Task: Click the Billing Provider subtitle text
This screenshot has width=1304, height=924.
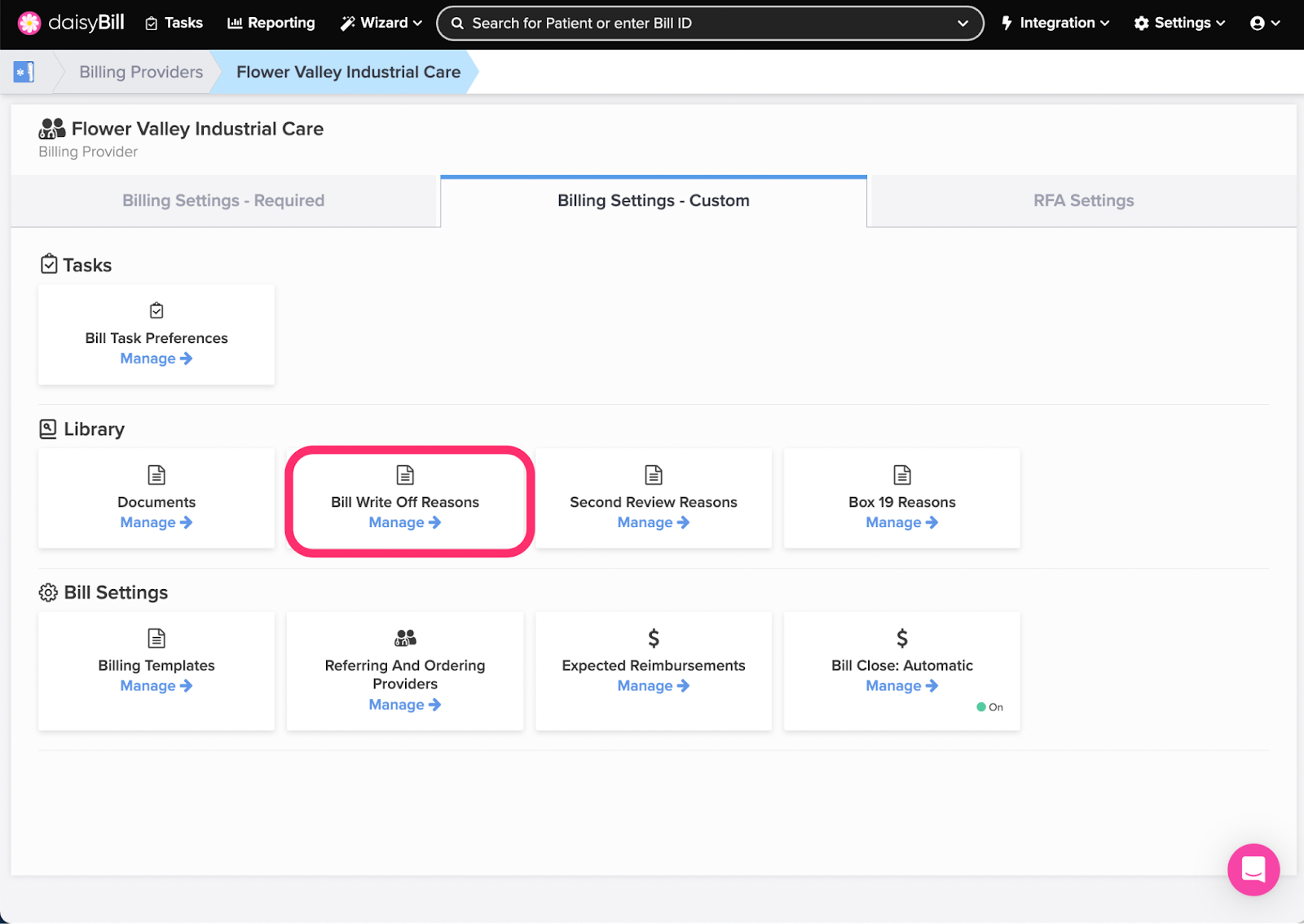Action: click(x=88, y=152)
